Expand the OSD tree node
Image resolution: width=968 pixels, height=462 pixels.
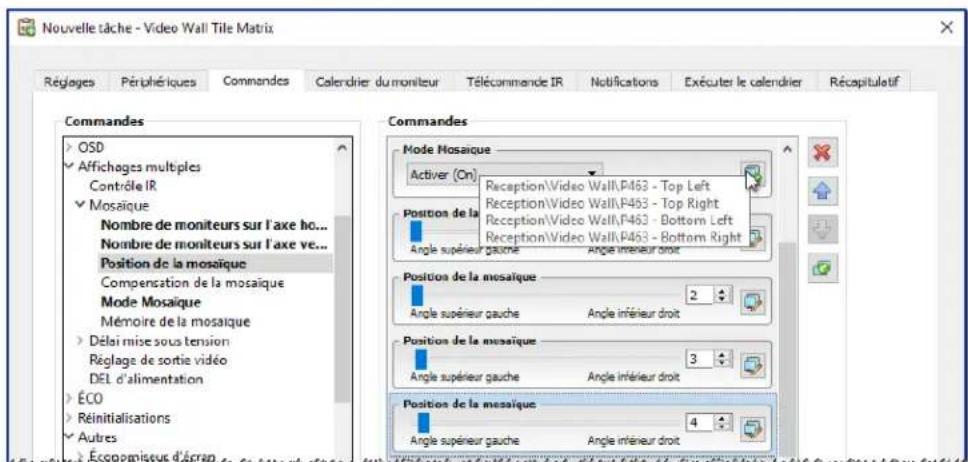point(69,148)
